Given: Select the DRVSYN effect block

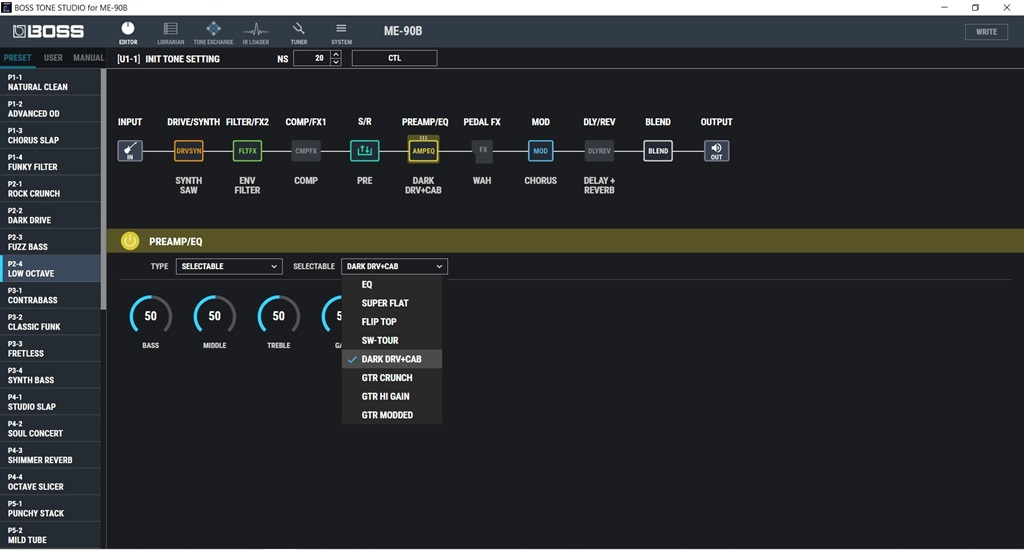Looking at the screenshot, I should coord(189,151).
